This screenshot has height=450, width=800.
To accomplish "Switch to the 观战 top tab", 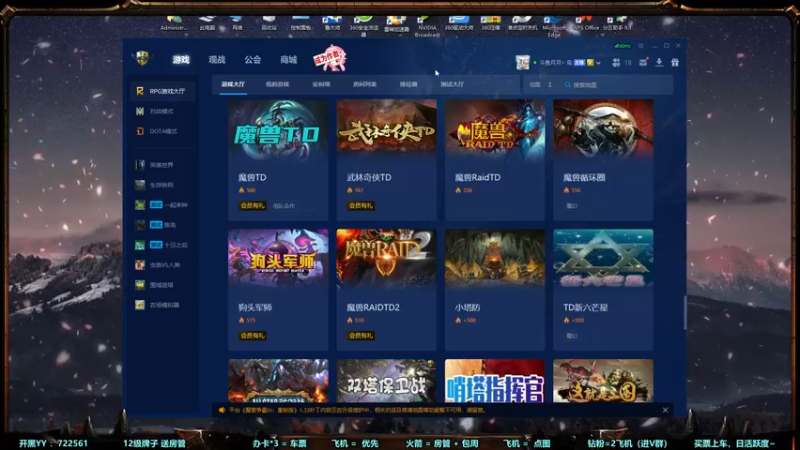I will pyautogui.click(x=217, y=60).
